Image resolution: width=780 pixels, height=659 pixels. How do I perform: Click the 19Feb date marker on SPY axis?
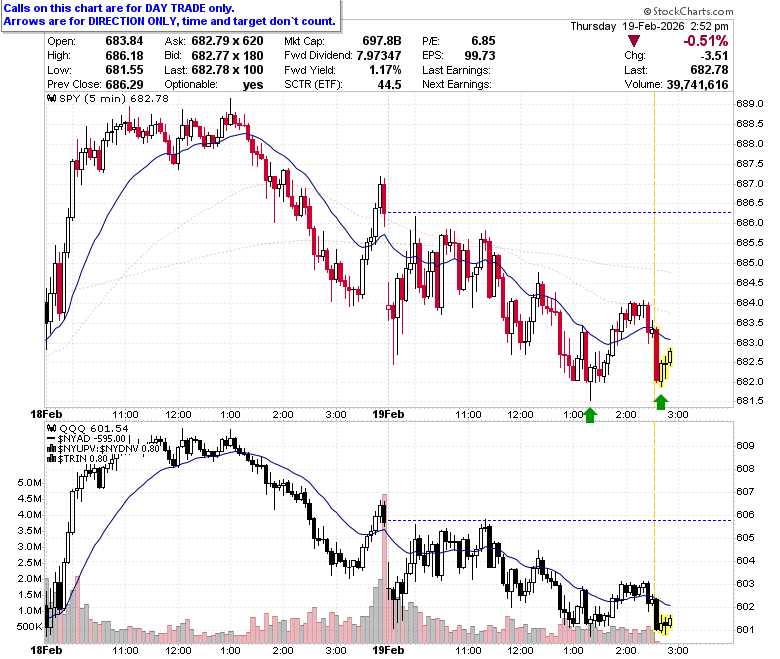[388, 414]
